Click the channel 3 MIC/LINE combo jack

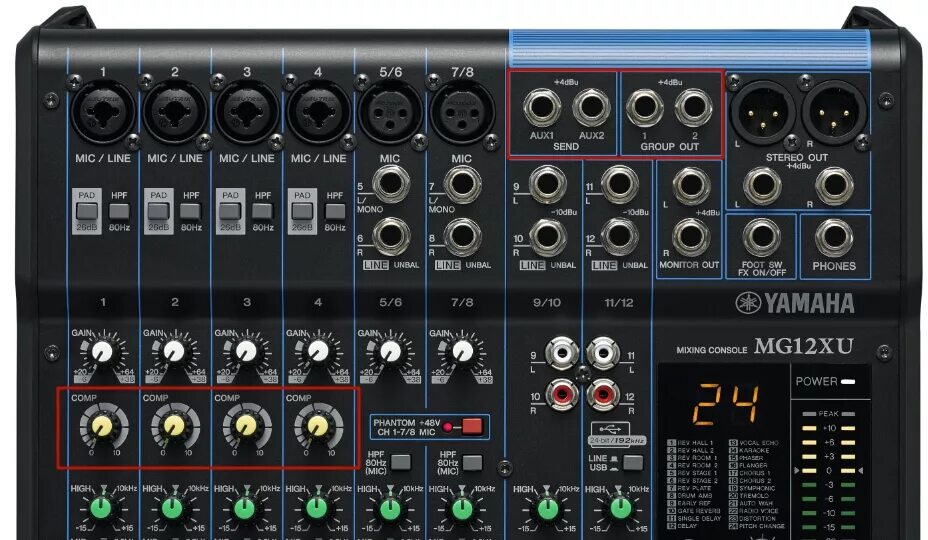coord(247,111)
